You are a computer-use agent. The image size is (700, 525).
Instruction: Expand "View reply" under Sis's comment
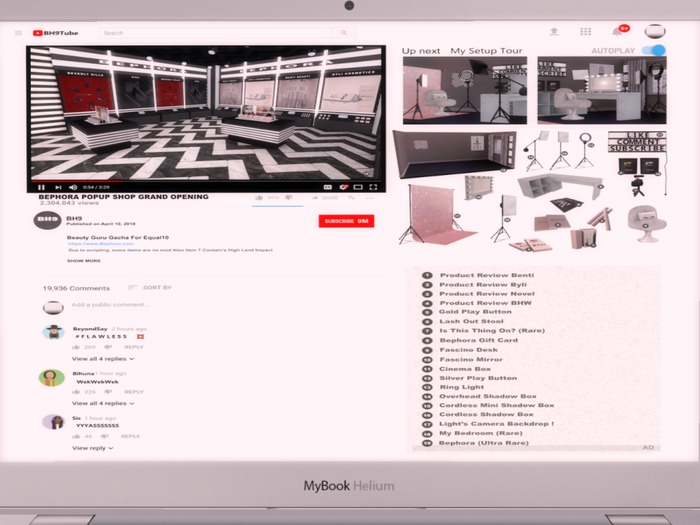[x=92, y=448]
